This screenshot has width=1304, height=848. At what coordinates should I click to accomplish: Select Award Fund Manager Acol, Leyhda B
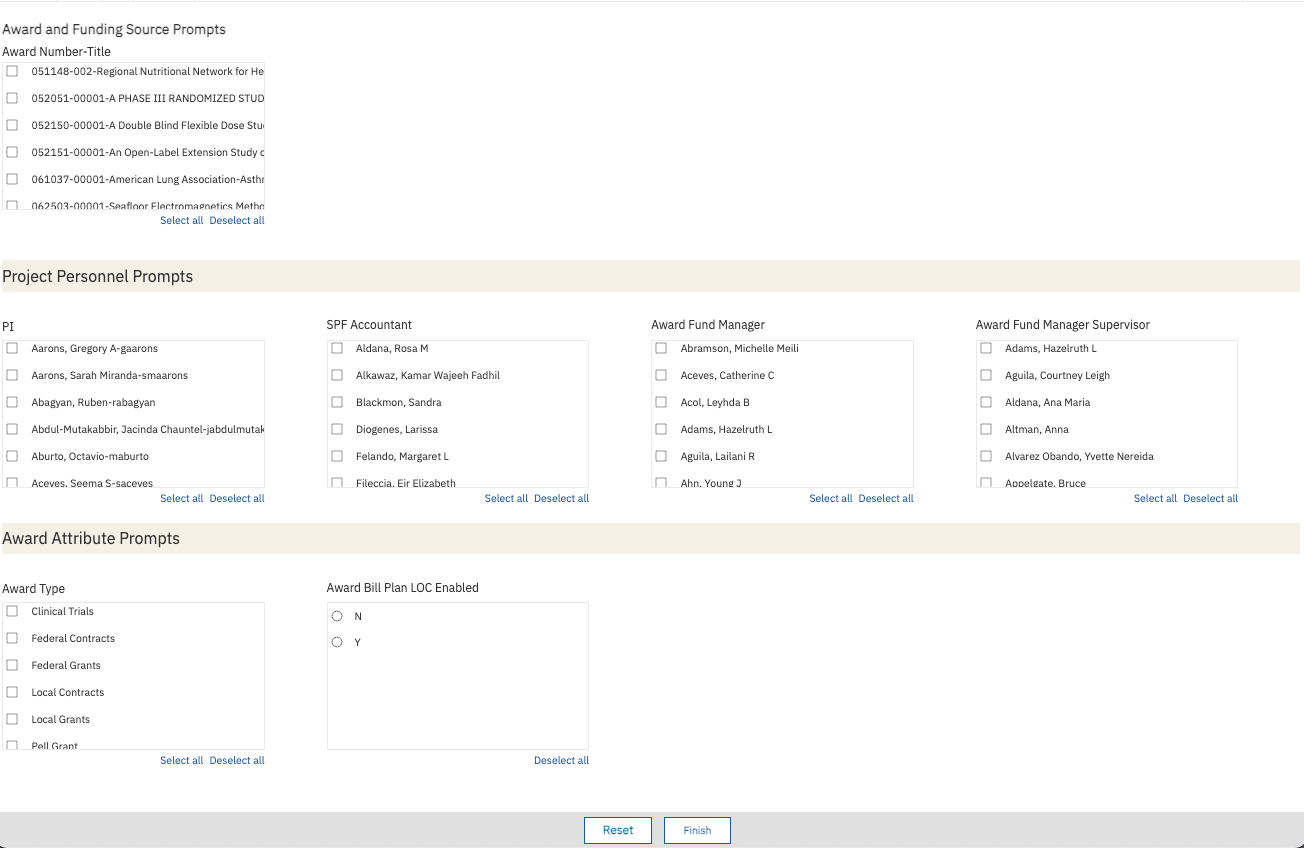click(x=661, y=402)
